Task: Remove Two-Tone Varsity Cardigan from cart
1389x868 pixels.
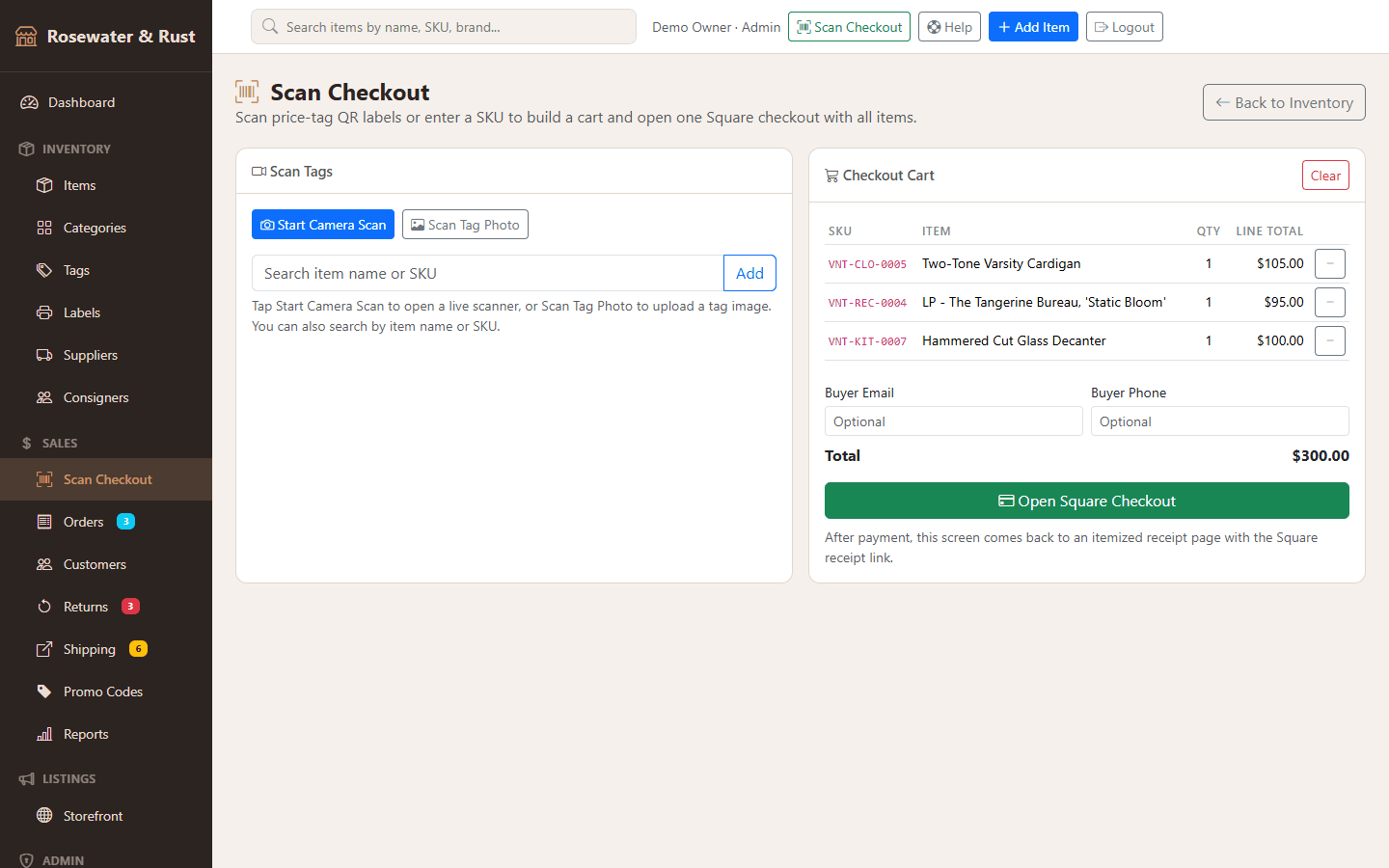Action: (x=1330, y=263)
